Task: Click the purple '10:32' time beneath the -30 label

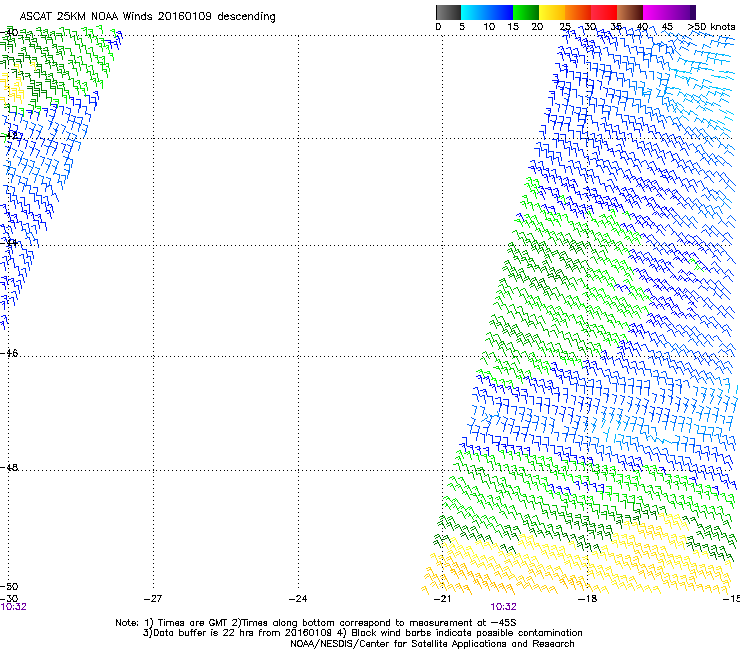Action: [13, 607]
